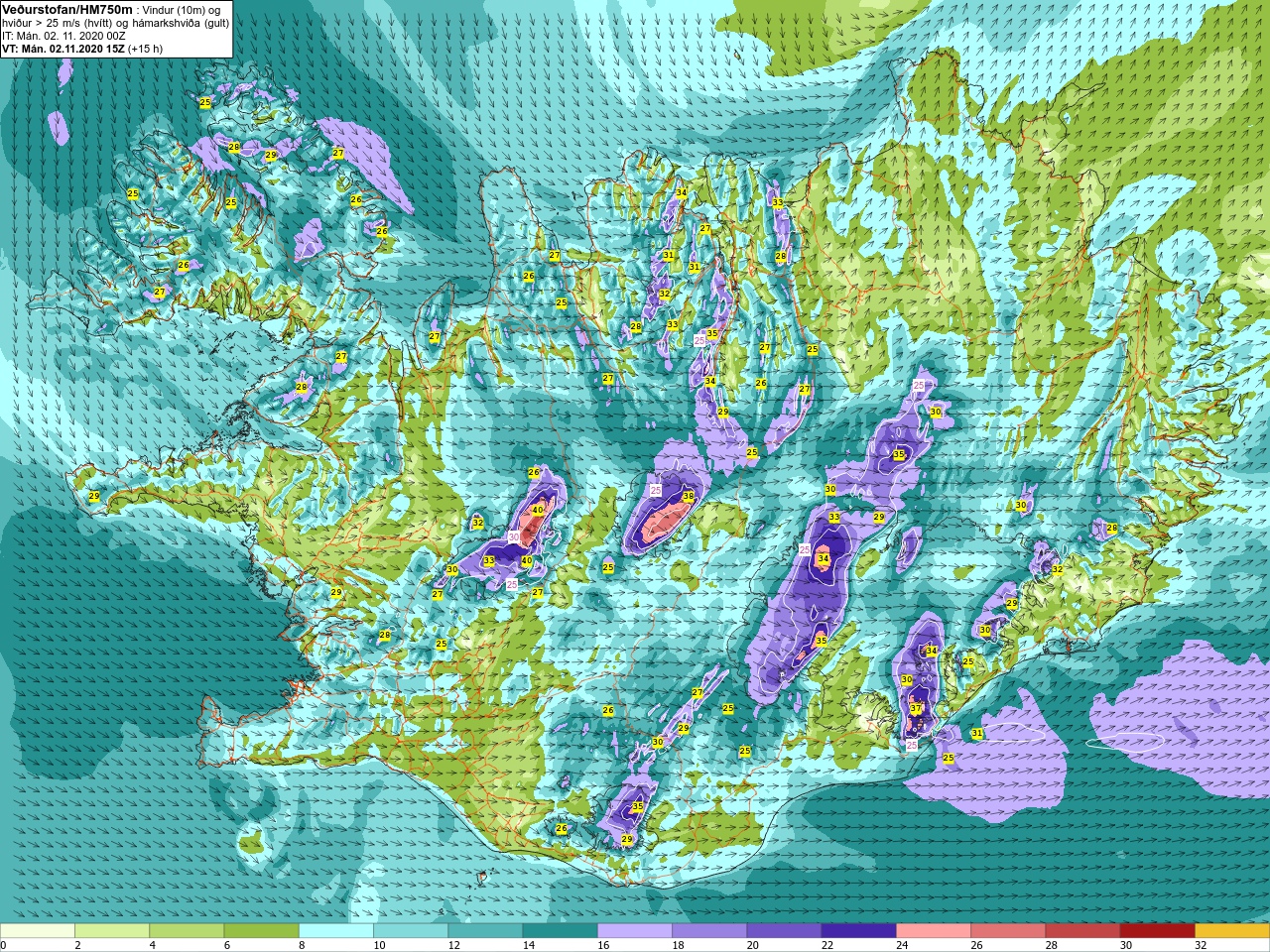Click the Veðurstofan/HM750m title text
The height and width of the screenshot is (952, 1270).
tap(66, 9)
